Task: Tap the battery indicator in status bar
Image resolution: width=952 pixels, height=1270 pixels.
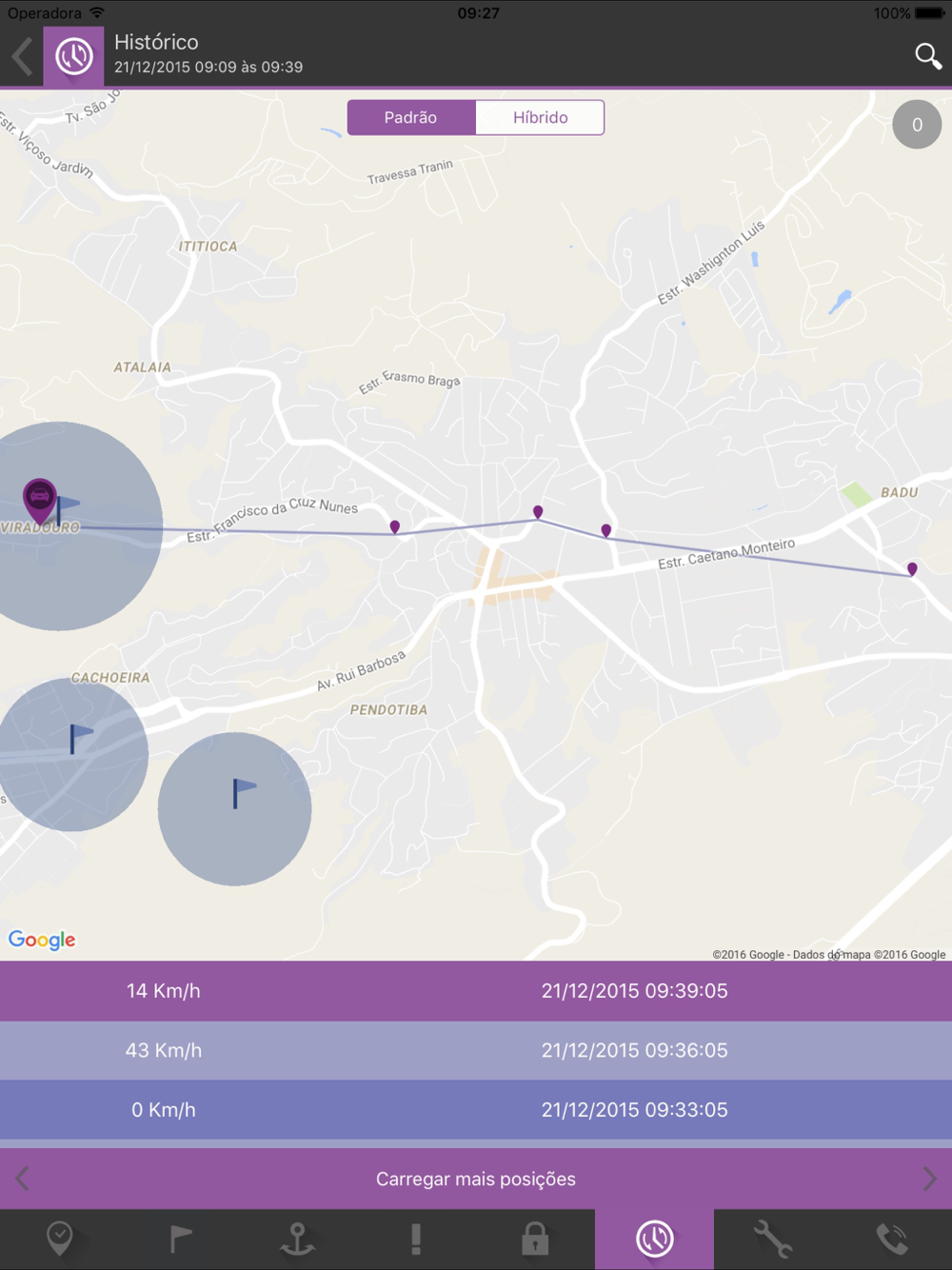Action: (x=928, y=13)
